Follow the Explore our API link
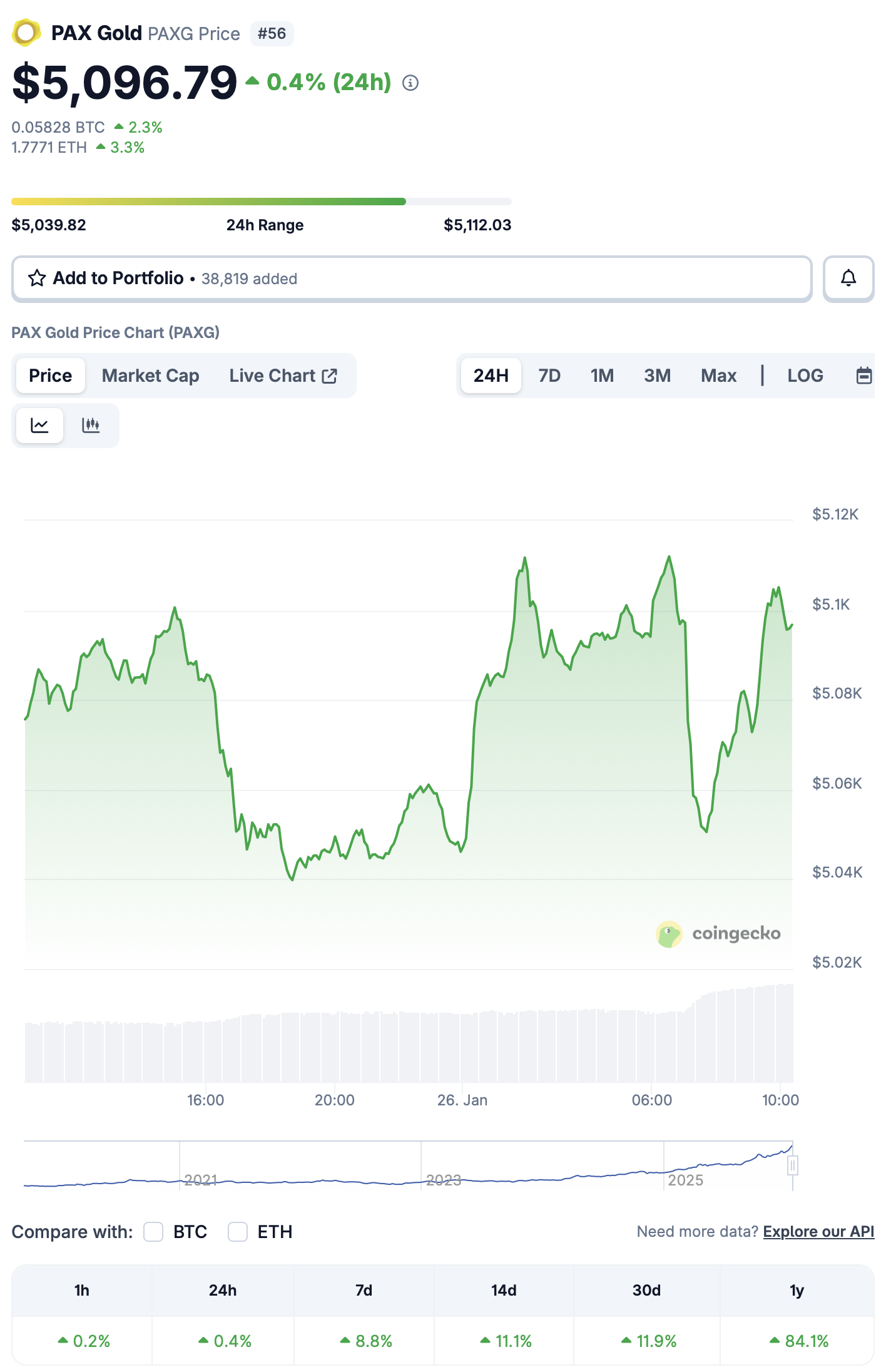Image resolution: width=891 pixels, height=1372 pixels. click(818, 1232)
